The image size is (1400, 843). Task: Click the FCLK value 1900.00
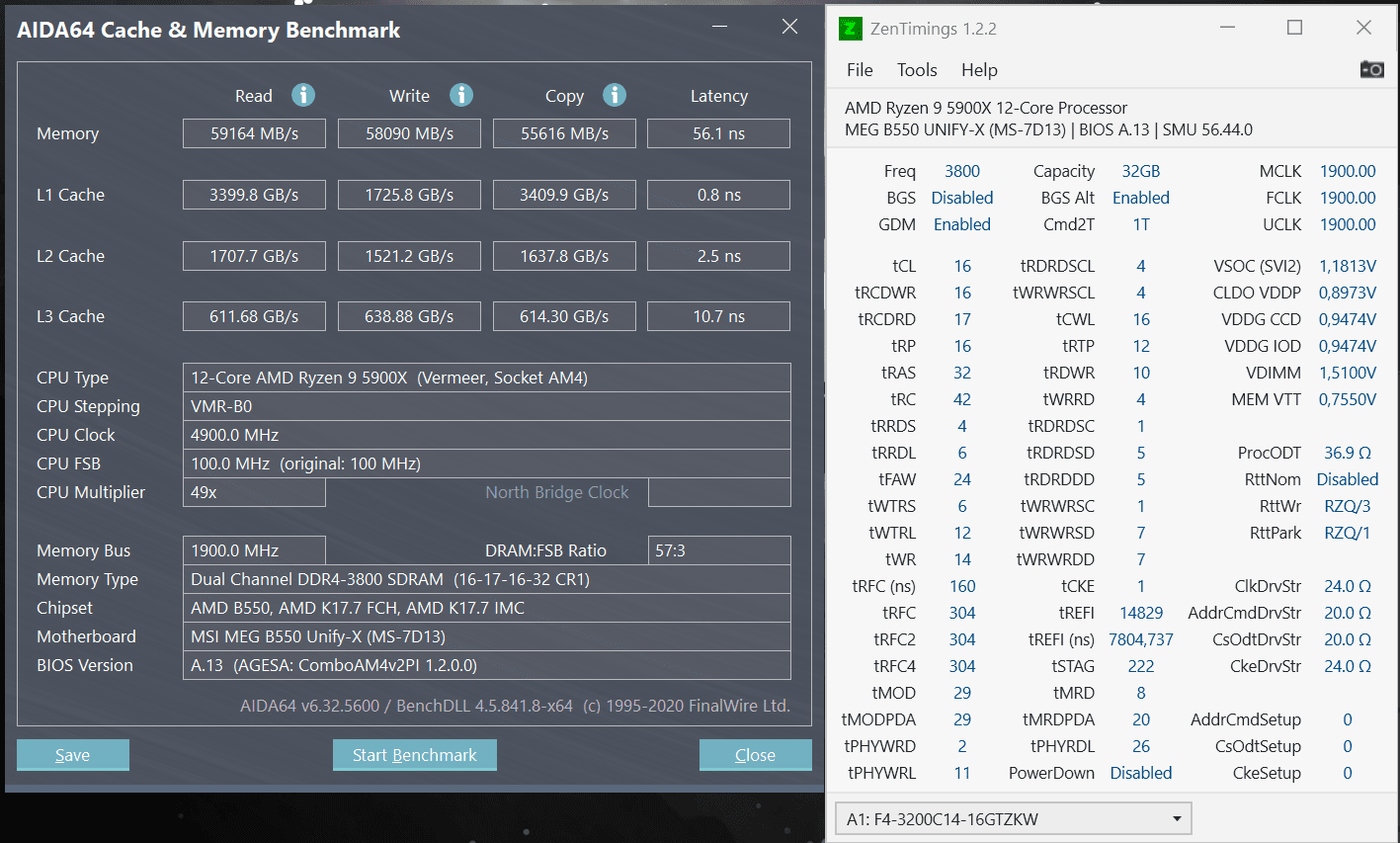coord(1348,198)
